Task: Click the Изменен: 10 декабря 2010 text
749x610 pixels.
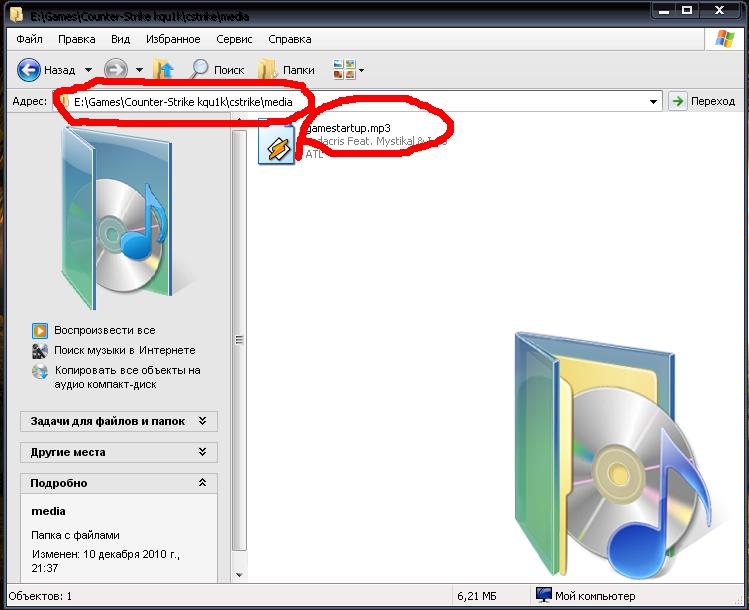Action: click(106, 561)
